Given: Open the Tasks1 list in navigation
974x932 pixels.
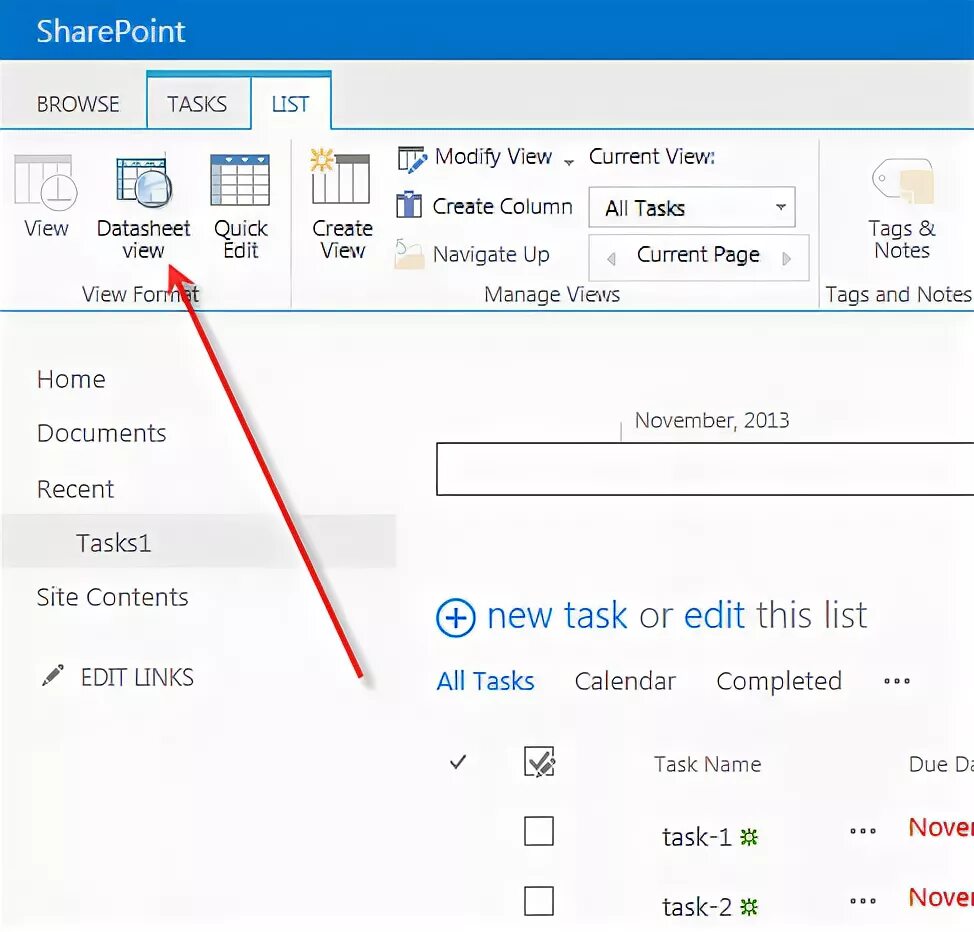Looking at the screenshot, I should [x=113, y=542].
